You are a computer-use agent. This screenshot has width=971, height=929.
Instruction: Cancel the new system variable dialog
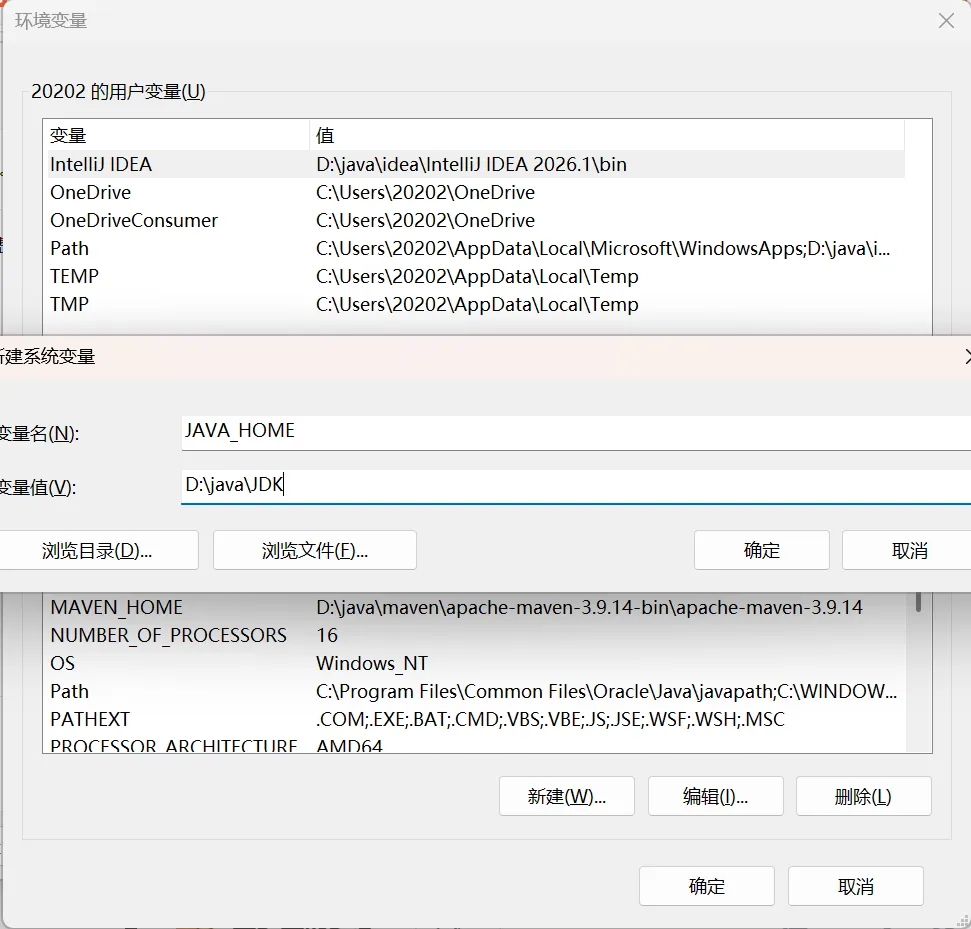coord(908,550)
